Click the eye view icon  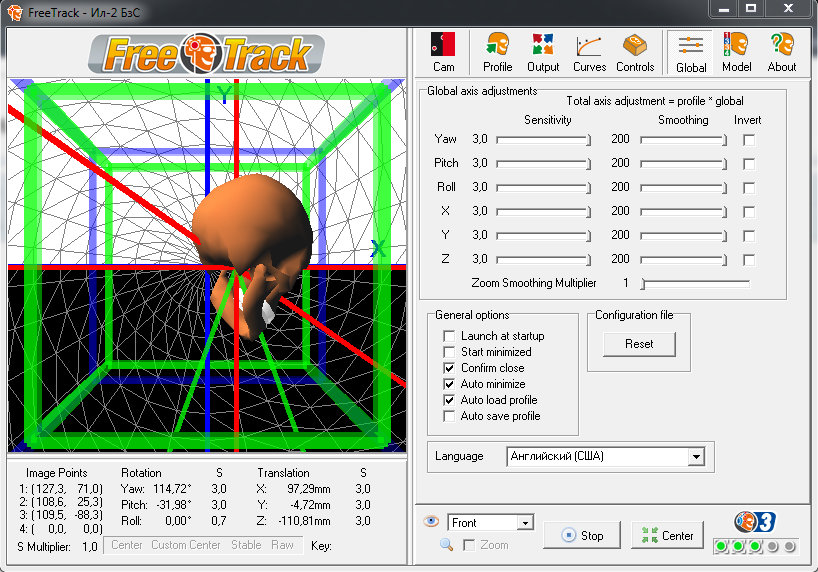431,521
